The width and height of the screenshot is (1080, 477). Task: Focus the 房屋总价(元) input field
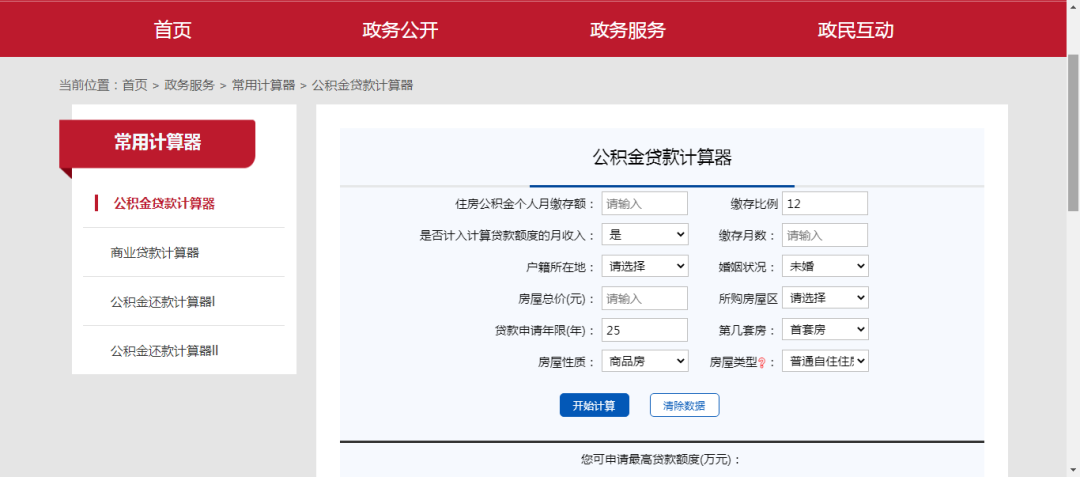[x=645, y=298]
